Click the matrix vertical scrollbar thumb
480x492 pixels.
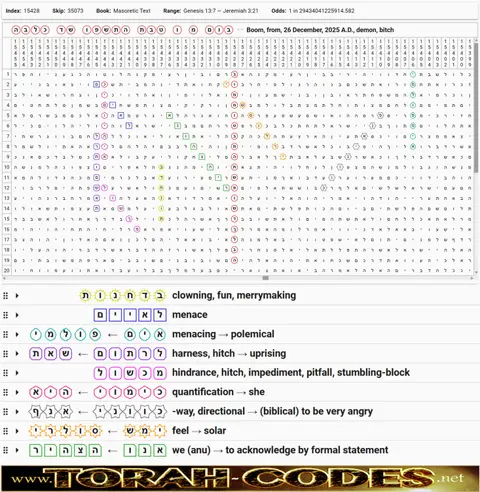[476, 107]
